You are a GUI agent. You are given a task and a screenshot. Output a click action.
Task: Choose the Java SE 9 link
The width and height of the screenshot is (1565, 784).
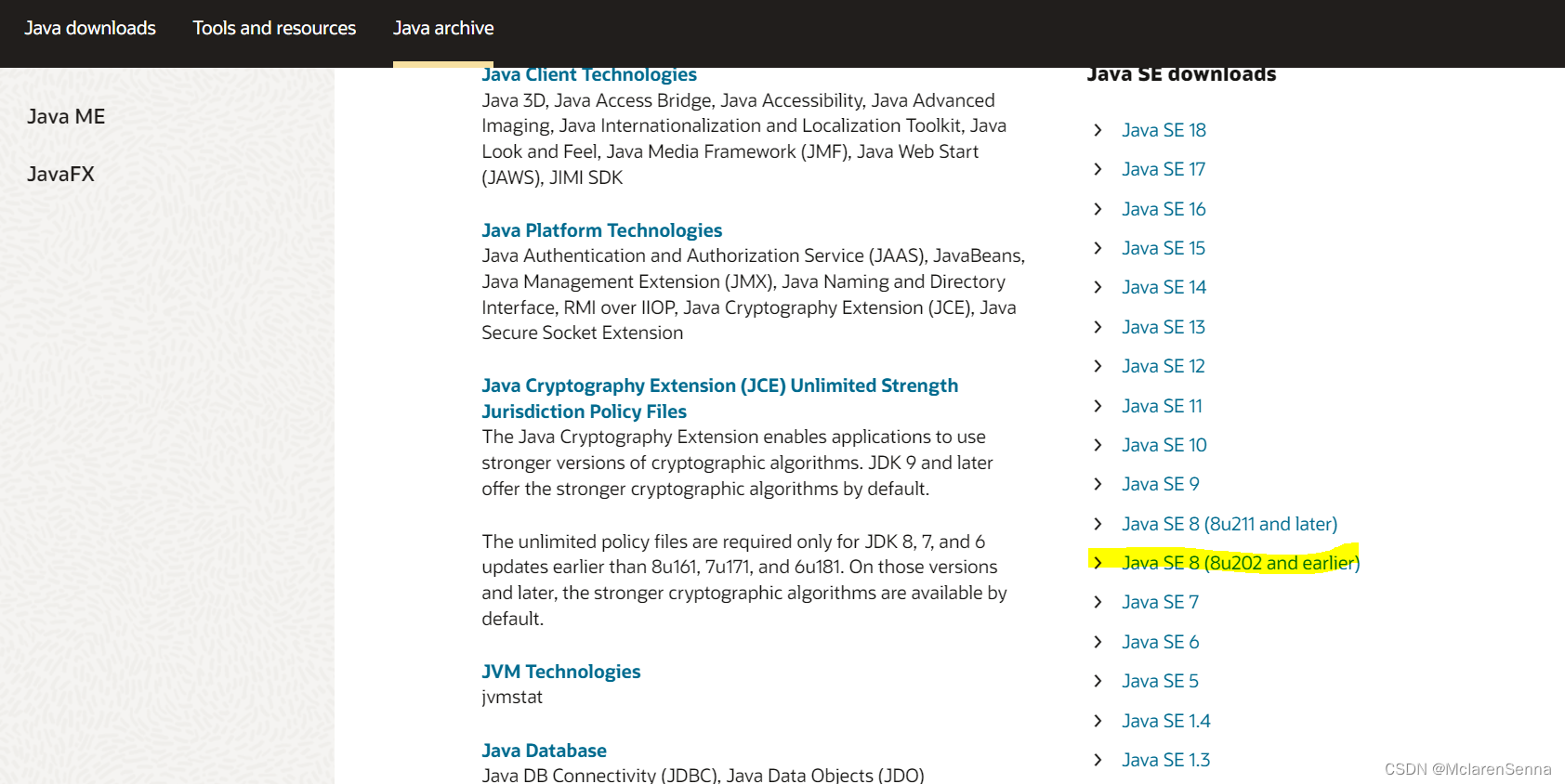pyautogui.click(x=1161, y=484)
